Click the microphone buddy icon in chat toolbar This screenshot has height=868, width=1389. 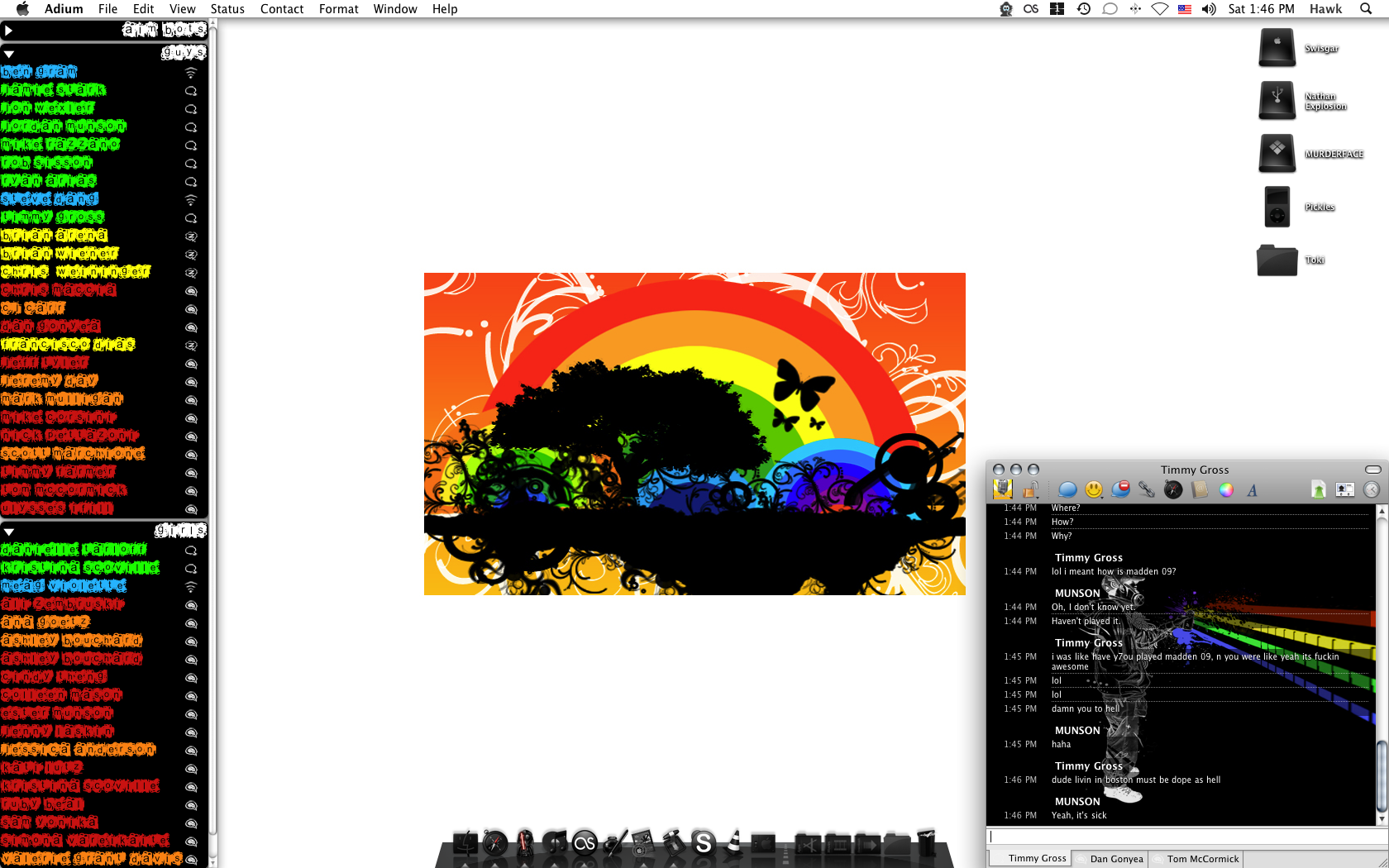coord(1003,489)
